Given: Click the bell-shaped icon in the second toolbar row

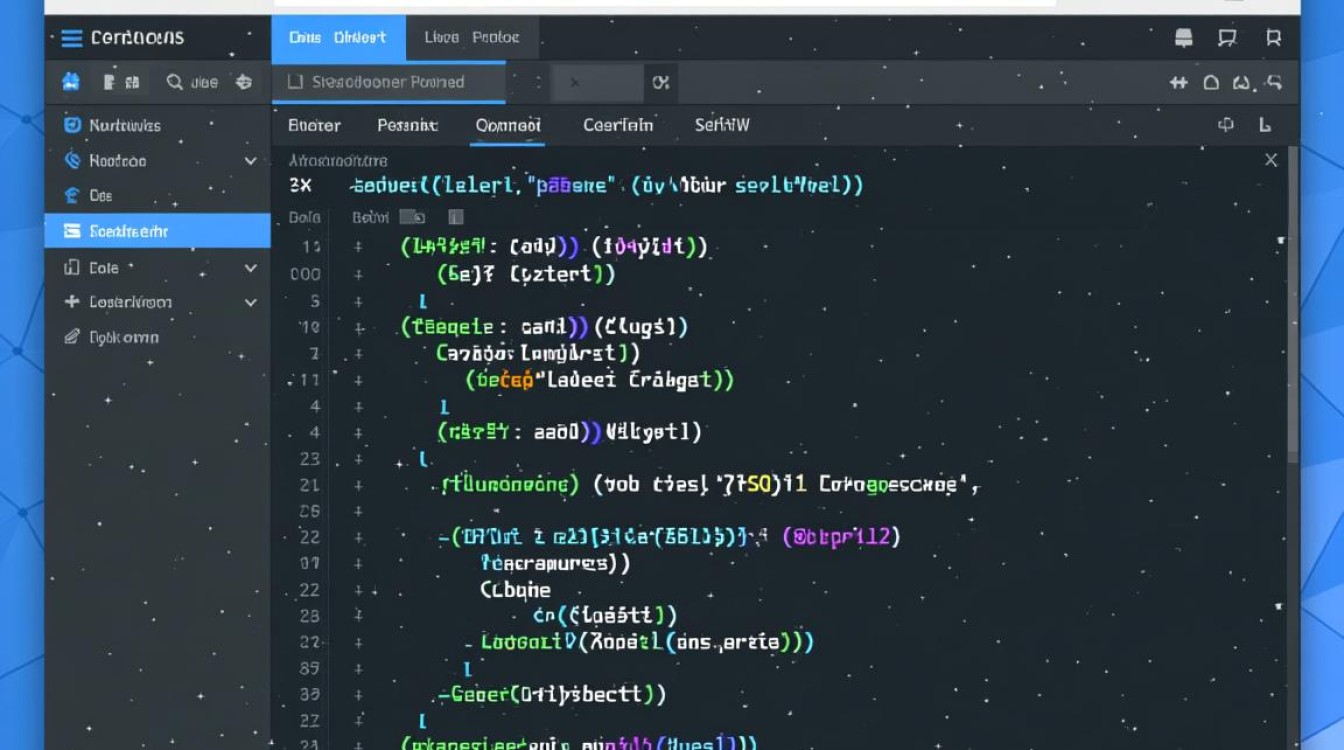Looking at the screenshot, I should tap(1211, 83).
